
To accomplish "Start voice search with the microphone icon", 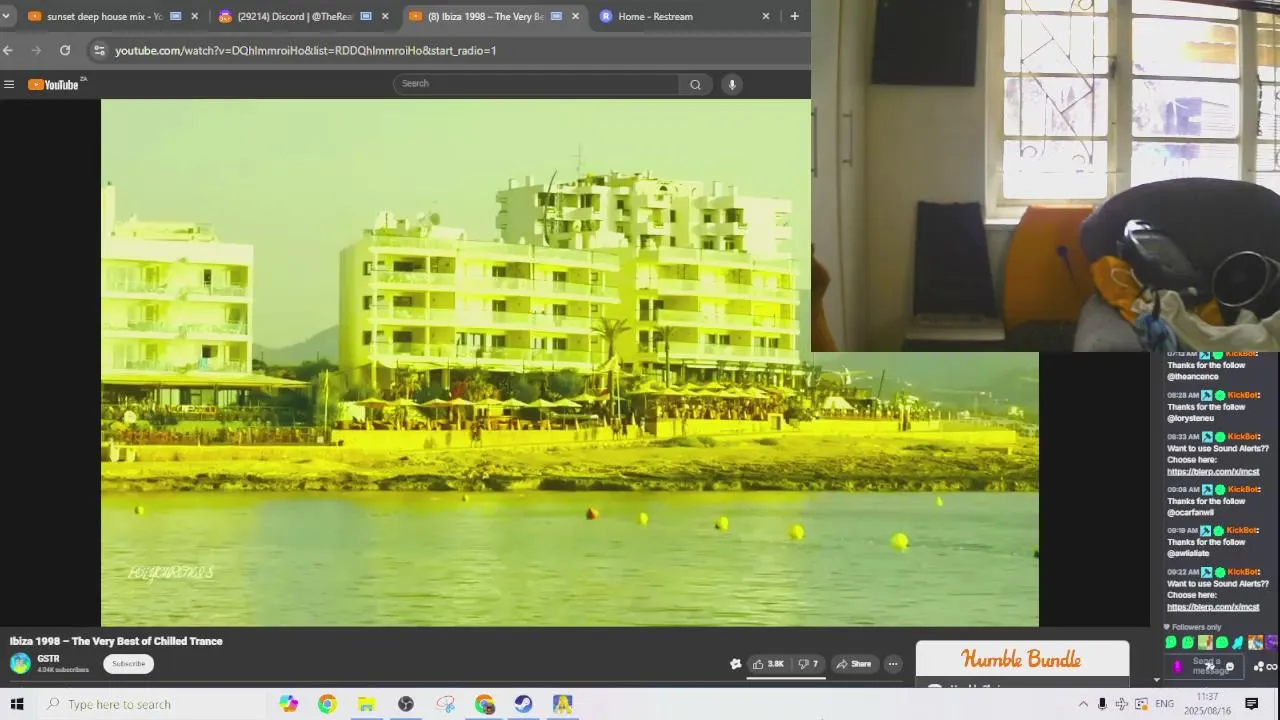I will pyautogui.click(x=732, y=85).
